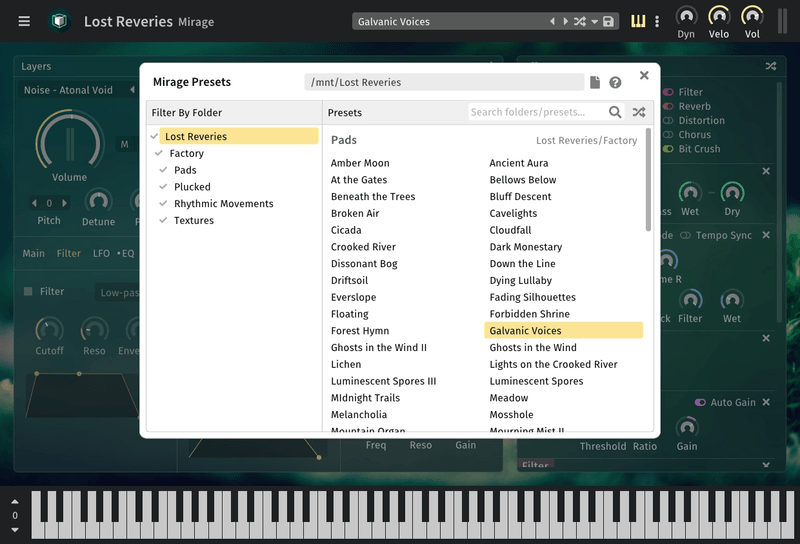The width and height of the screenshot is (800, 544).
Task: Select the Textures folder in tree
Action: [x=193, y=220]
